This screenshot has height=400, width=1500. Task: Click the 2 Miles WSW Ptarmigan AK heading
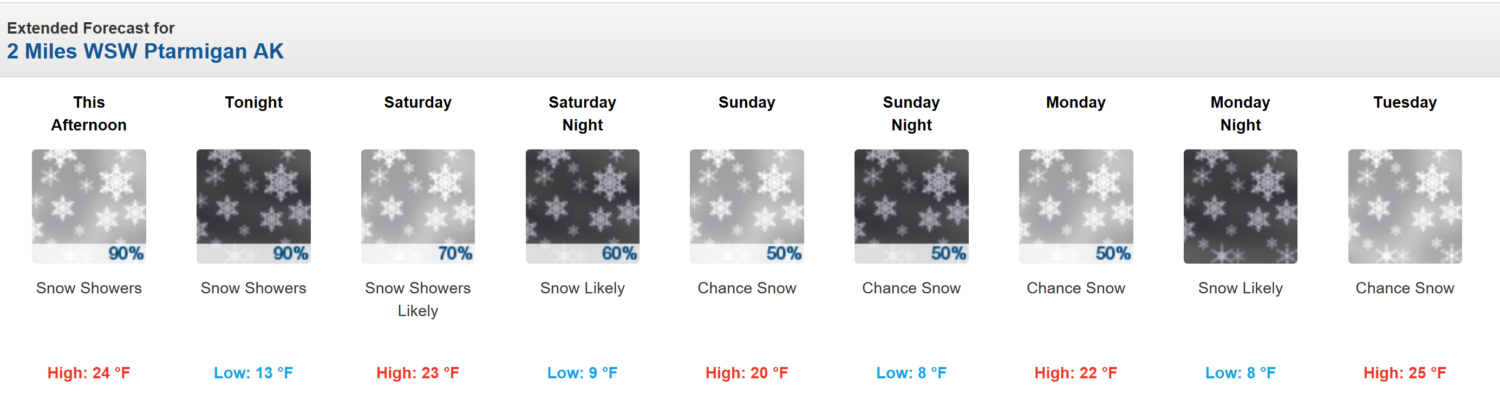tap(146, 51)
